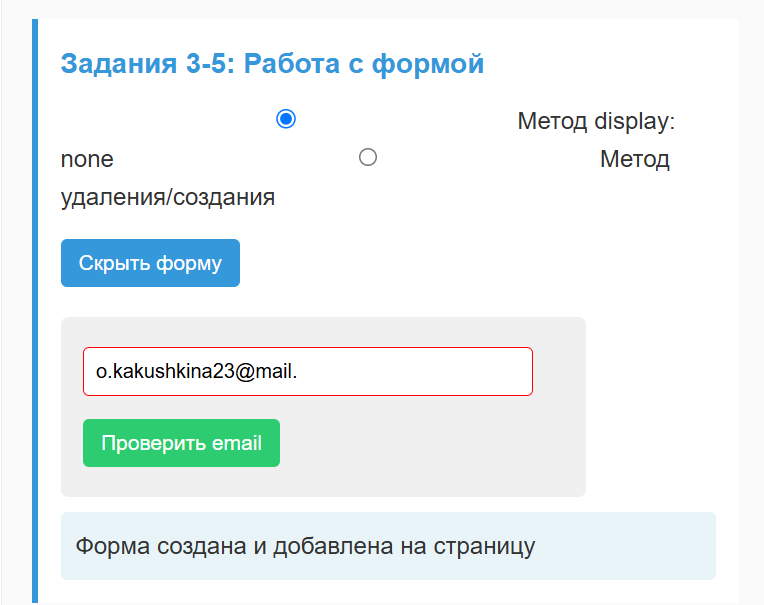Click the "none" label text
Screen dimensions: 764x605
click(87, 159)
